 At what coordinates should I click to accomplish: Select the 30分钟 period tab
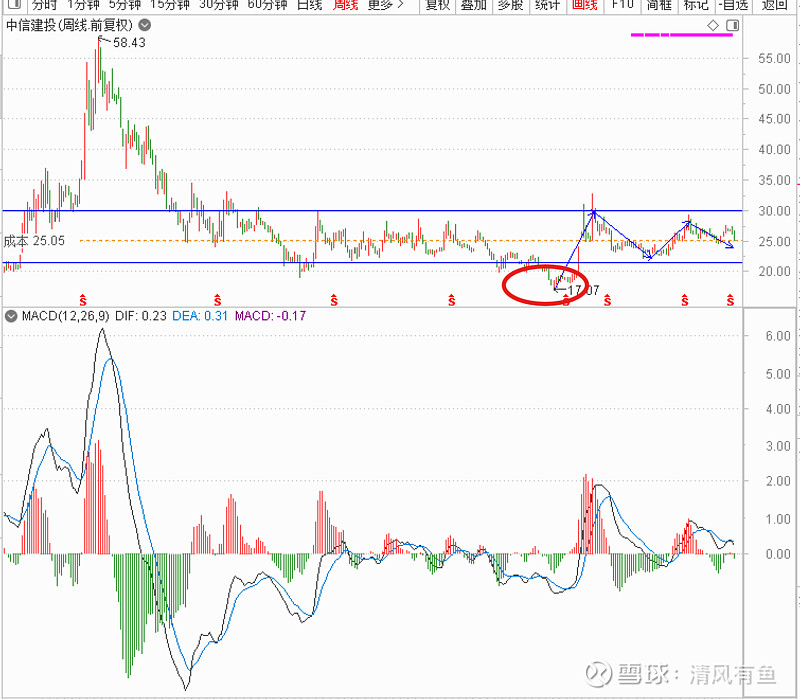pyautogui.click(x=219, y=5)
